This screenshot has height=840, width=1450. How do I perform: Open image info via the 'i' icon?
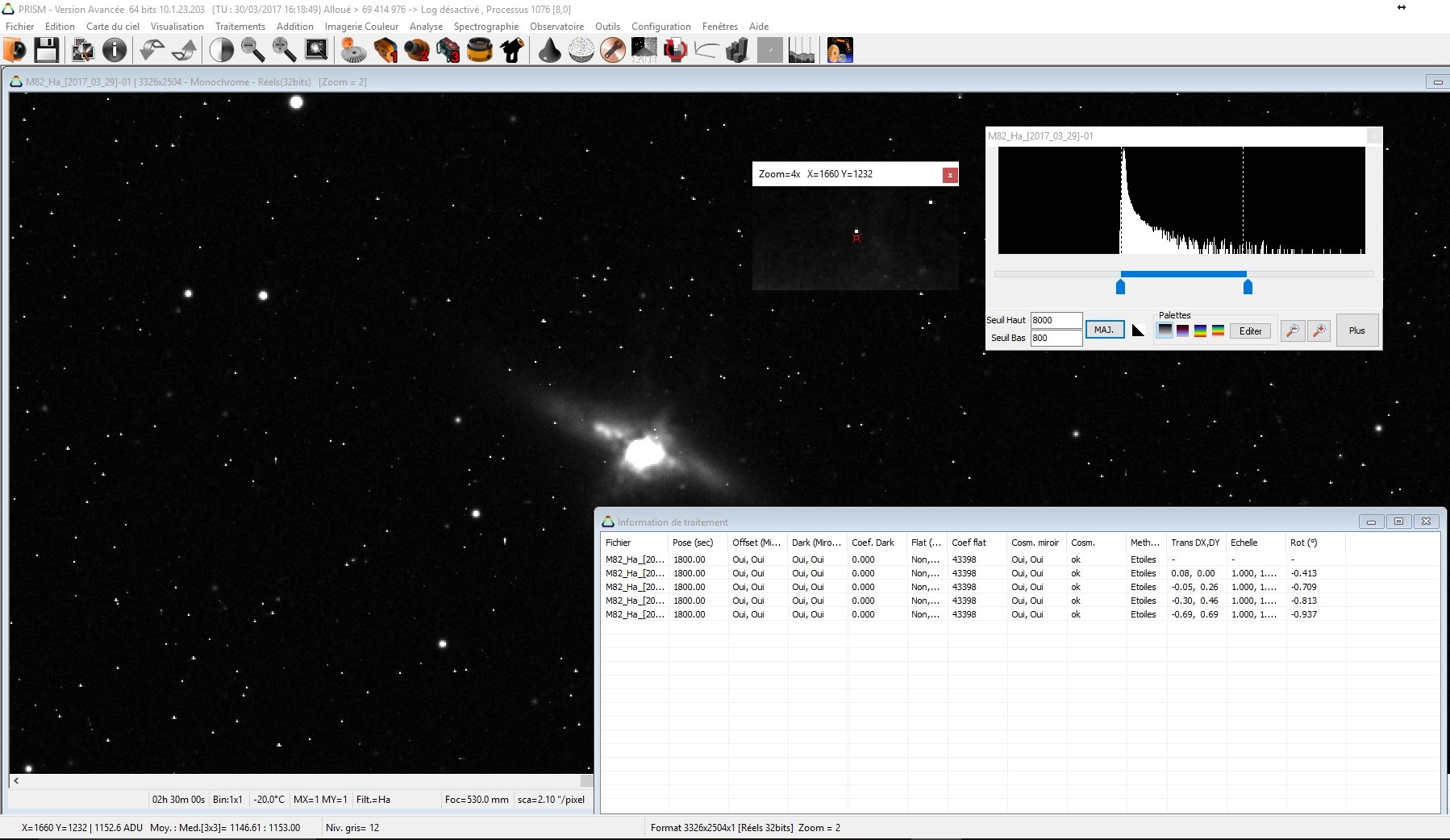pos(115,50)
